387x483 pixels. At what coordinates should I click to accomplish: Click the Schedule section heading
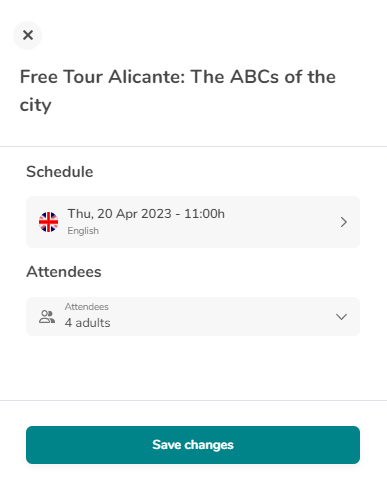(60, 172)
